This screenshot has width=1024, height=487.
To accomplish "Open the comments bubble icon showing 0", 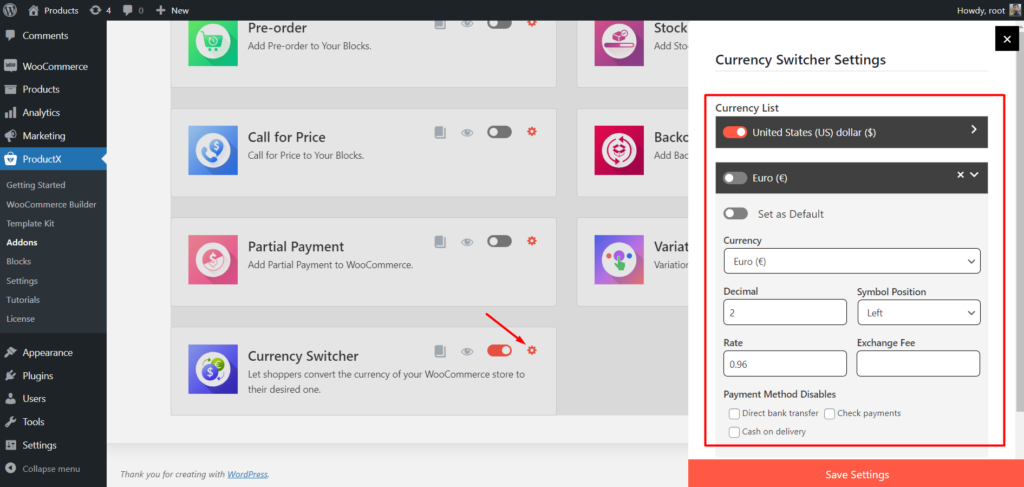I will pos(132,10).
